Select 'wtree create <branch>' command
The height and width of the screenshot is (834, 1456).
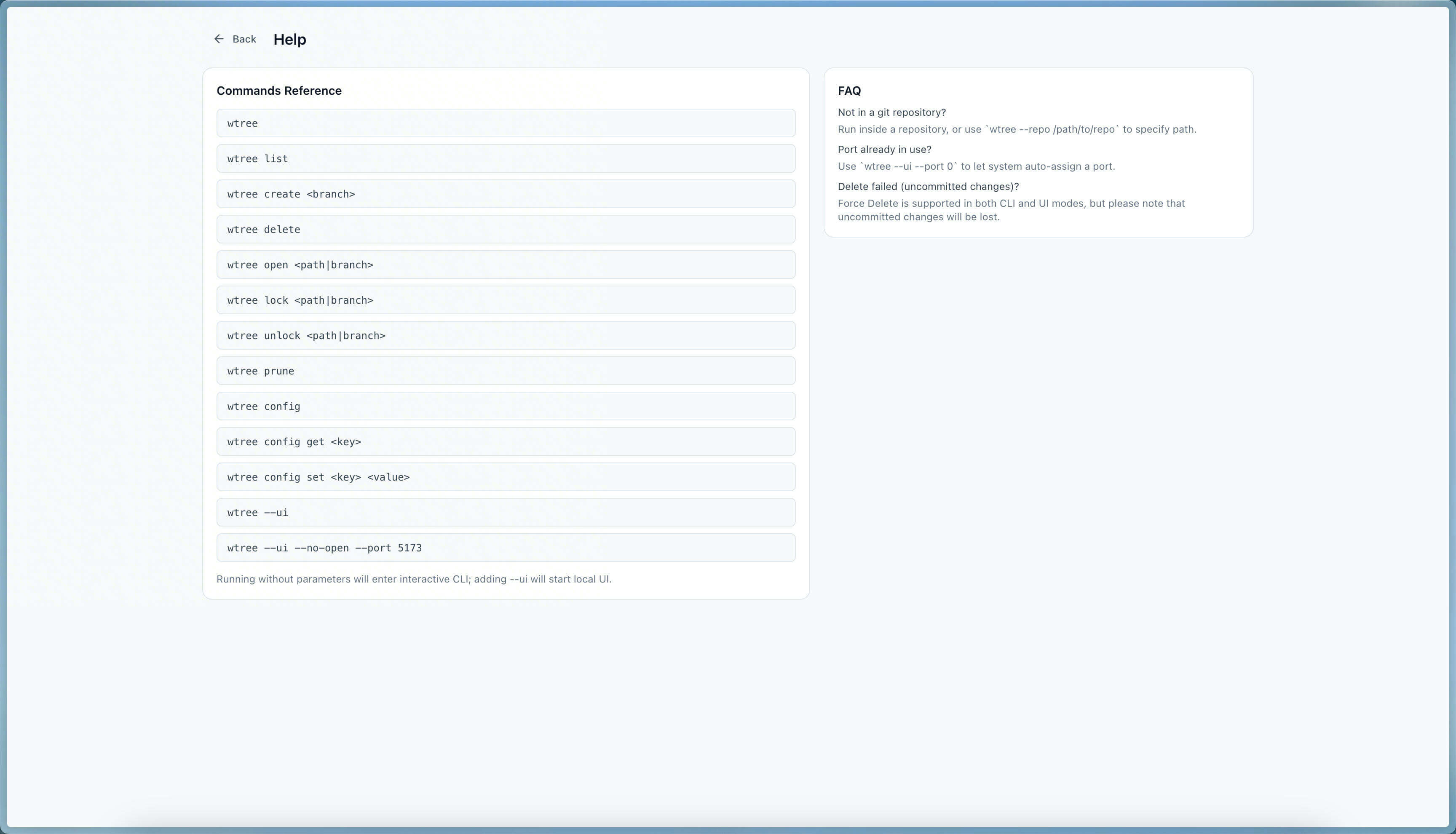click(505, 194)
